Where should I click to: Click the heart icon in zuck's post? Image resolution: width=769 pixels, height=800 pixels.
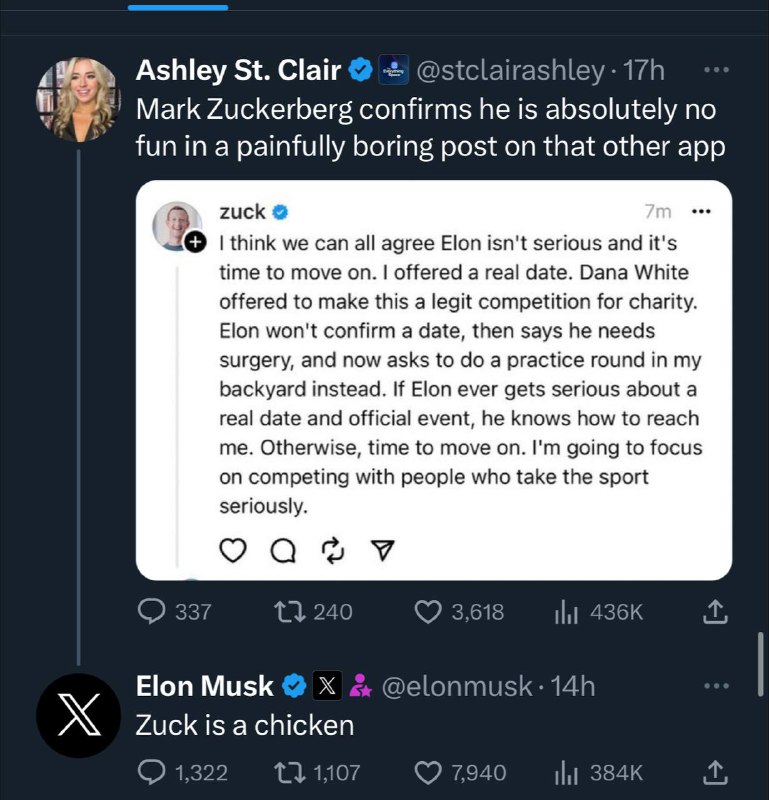point(232,550)
